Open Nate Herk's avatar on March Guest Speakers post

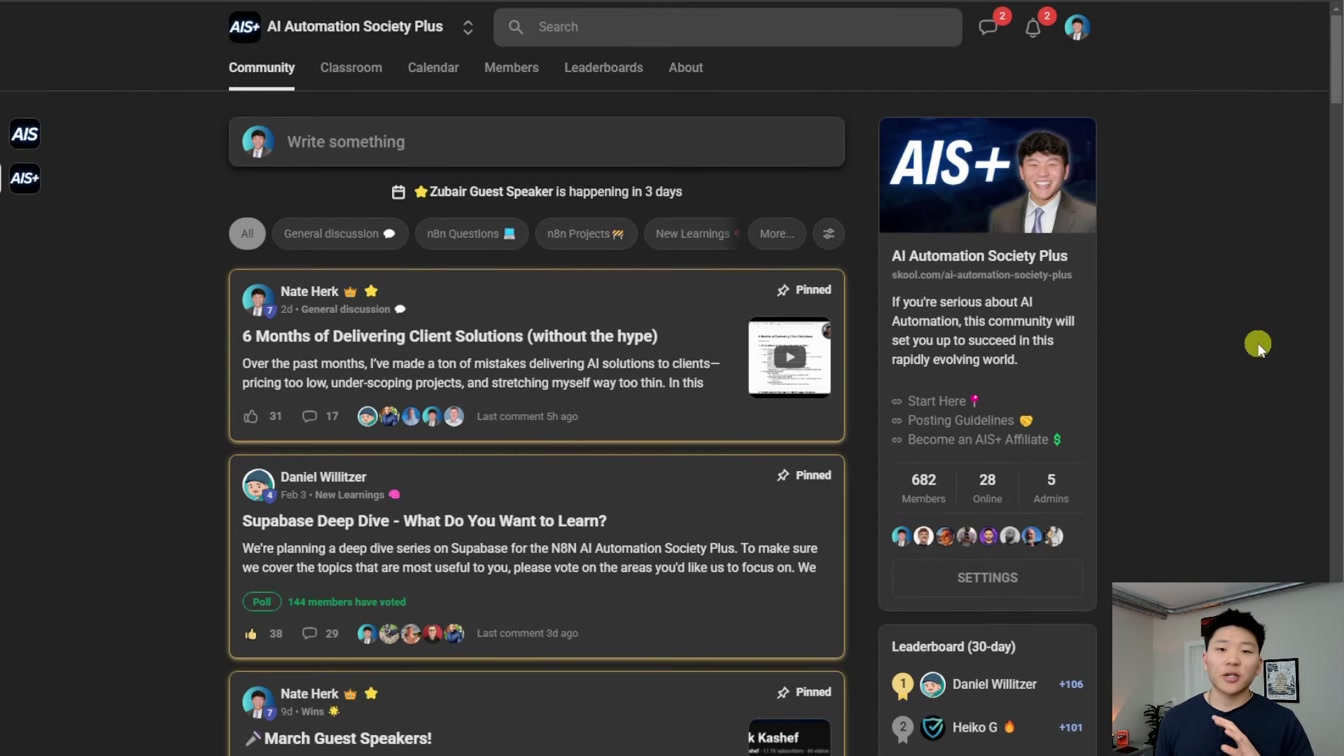click(x=258, y=702)
